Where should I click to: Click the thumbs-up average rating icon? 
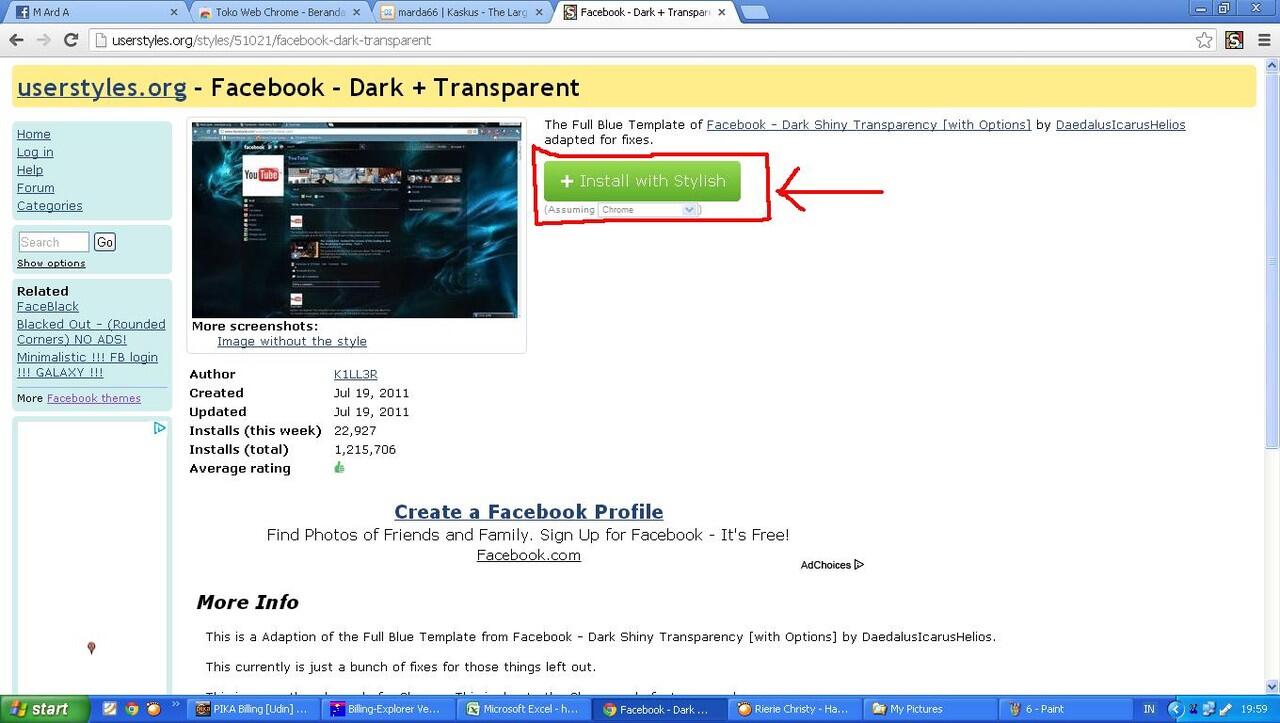click(x=339, y=467)
